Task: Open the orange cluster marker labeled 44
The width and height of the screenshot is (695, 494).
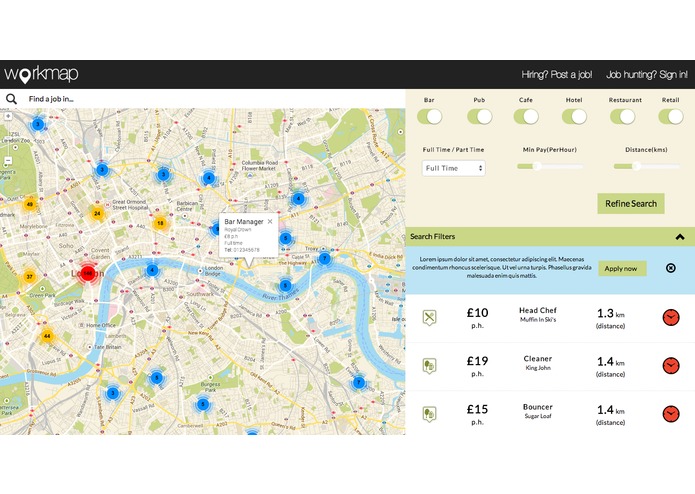Action: pos(47,336)
